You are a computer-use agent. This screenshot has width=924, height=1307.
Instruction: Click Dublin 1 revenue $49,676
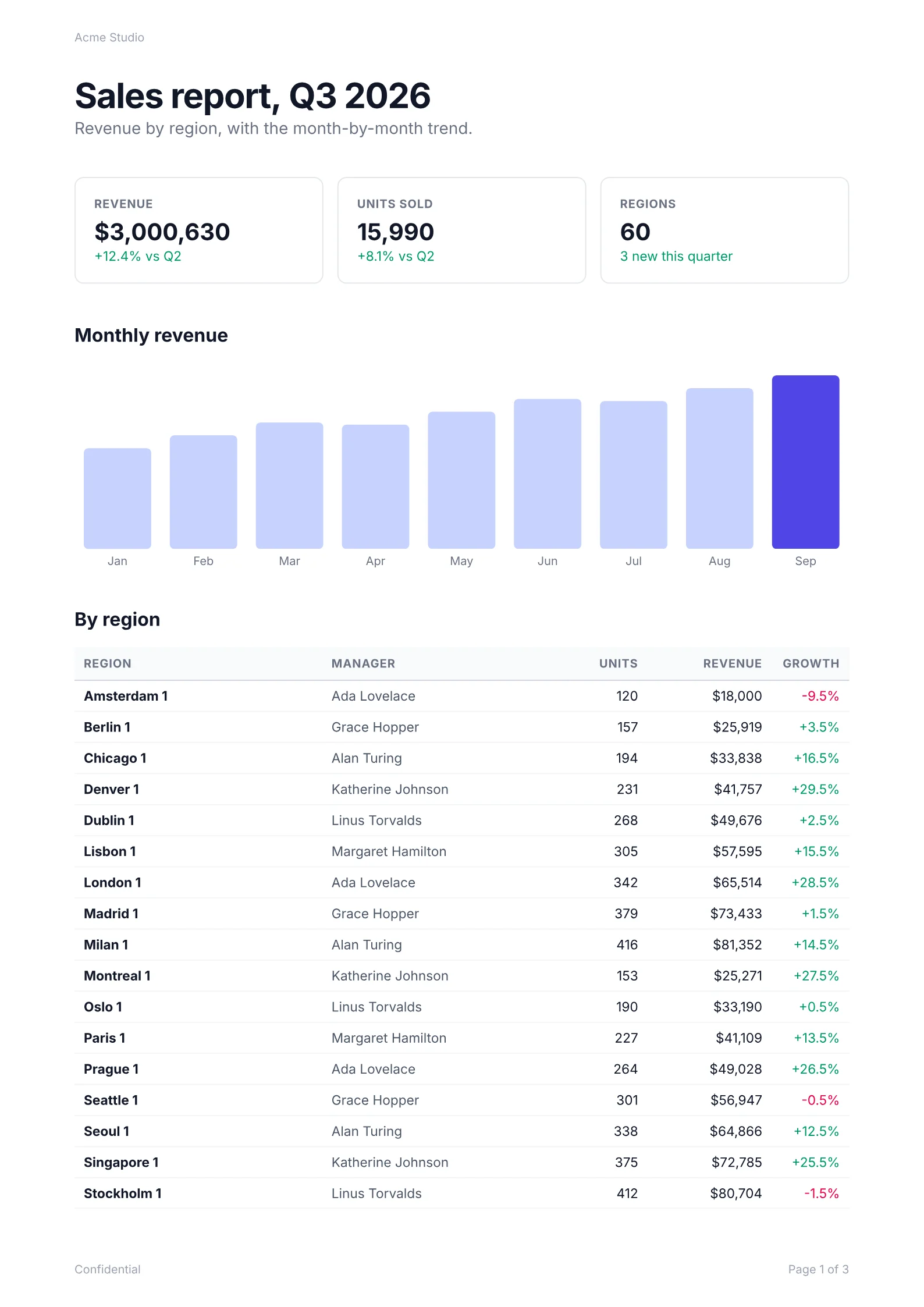point(736,821)
